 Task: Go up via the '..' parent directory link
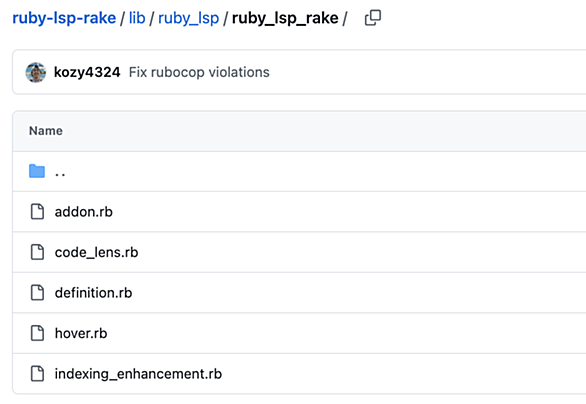60,173
